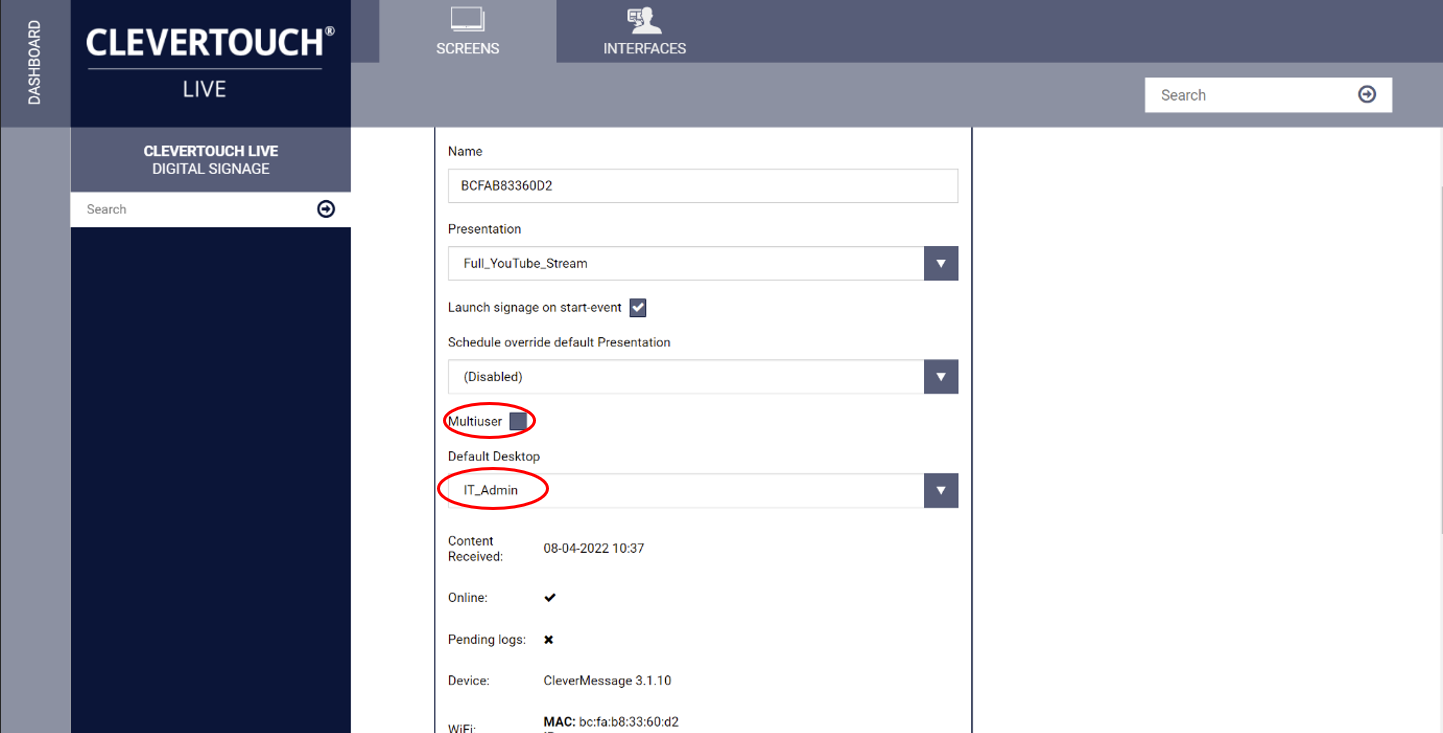Click the arrow icon in sidebar search

coord(326,209)
